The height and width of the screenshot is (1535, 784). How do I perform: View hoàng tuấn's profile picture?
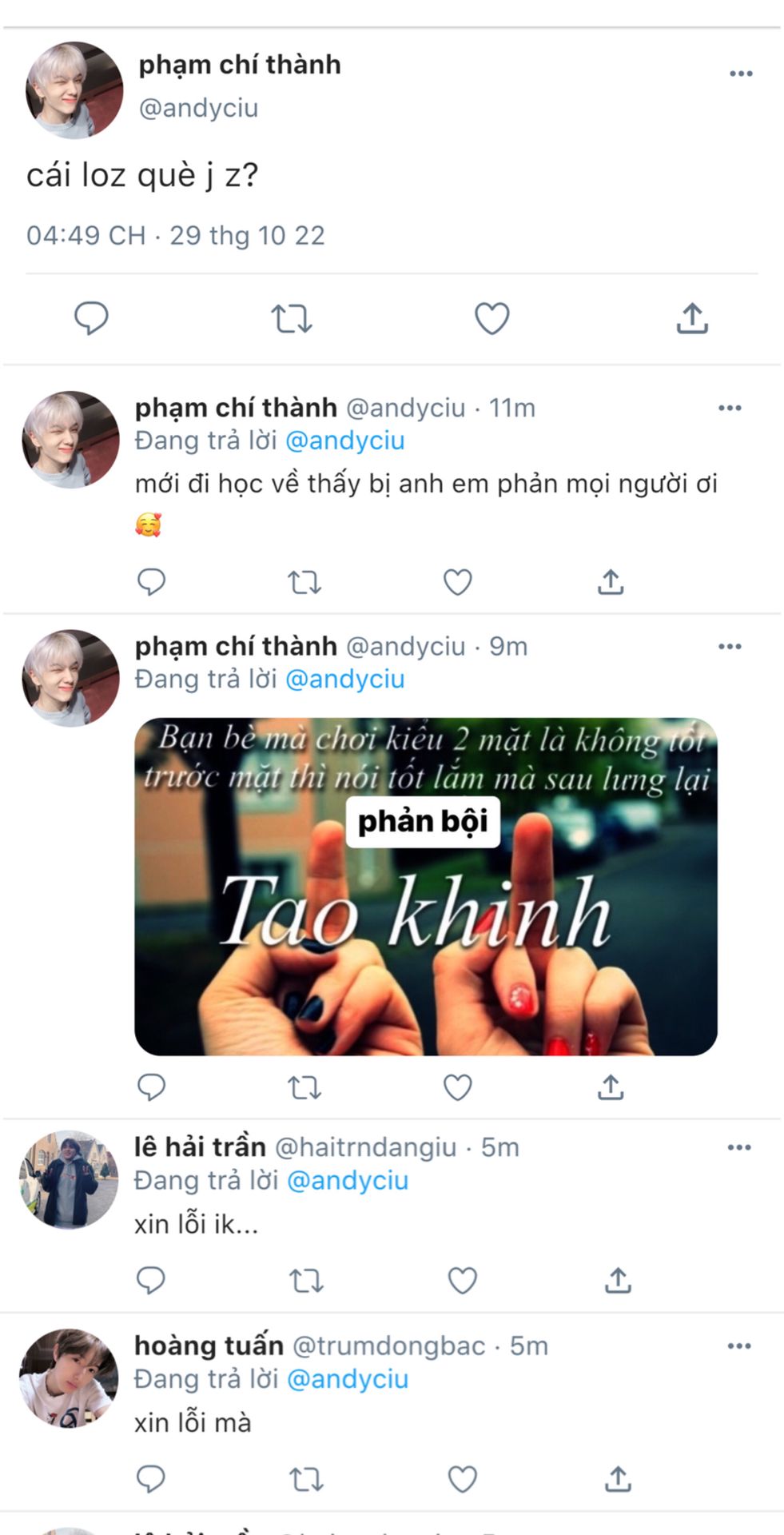pos(69,1378)
